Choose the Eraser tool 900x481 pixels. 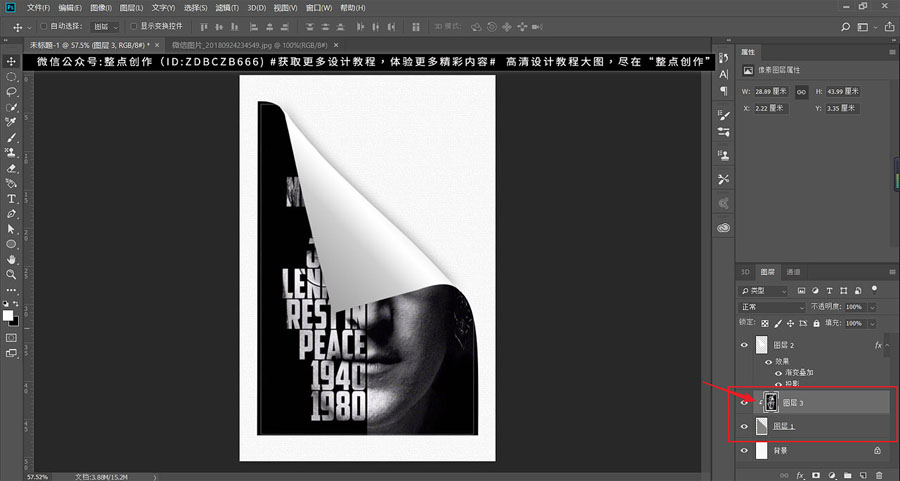click(x=11, y=168)
